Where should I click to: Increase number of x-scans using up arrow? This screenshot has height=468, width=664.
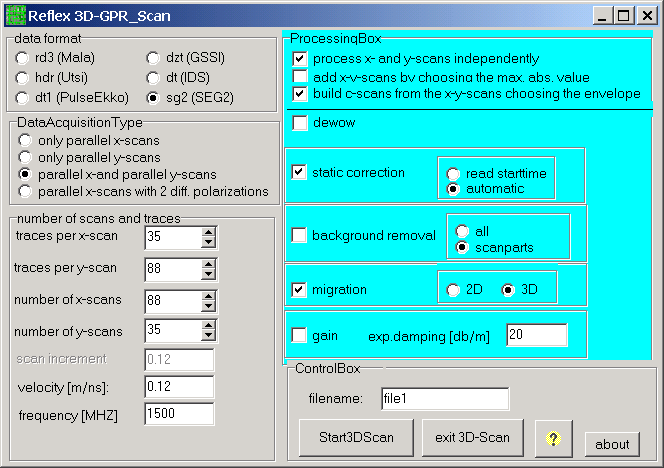pos(208,295)
